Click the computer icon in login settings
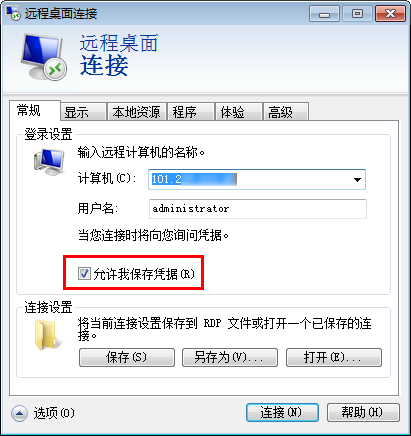Viewport: 411px width, 436px height. click(x=49, y=161)
